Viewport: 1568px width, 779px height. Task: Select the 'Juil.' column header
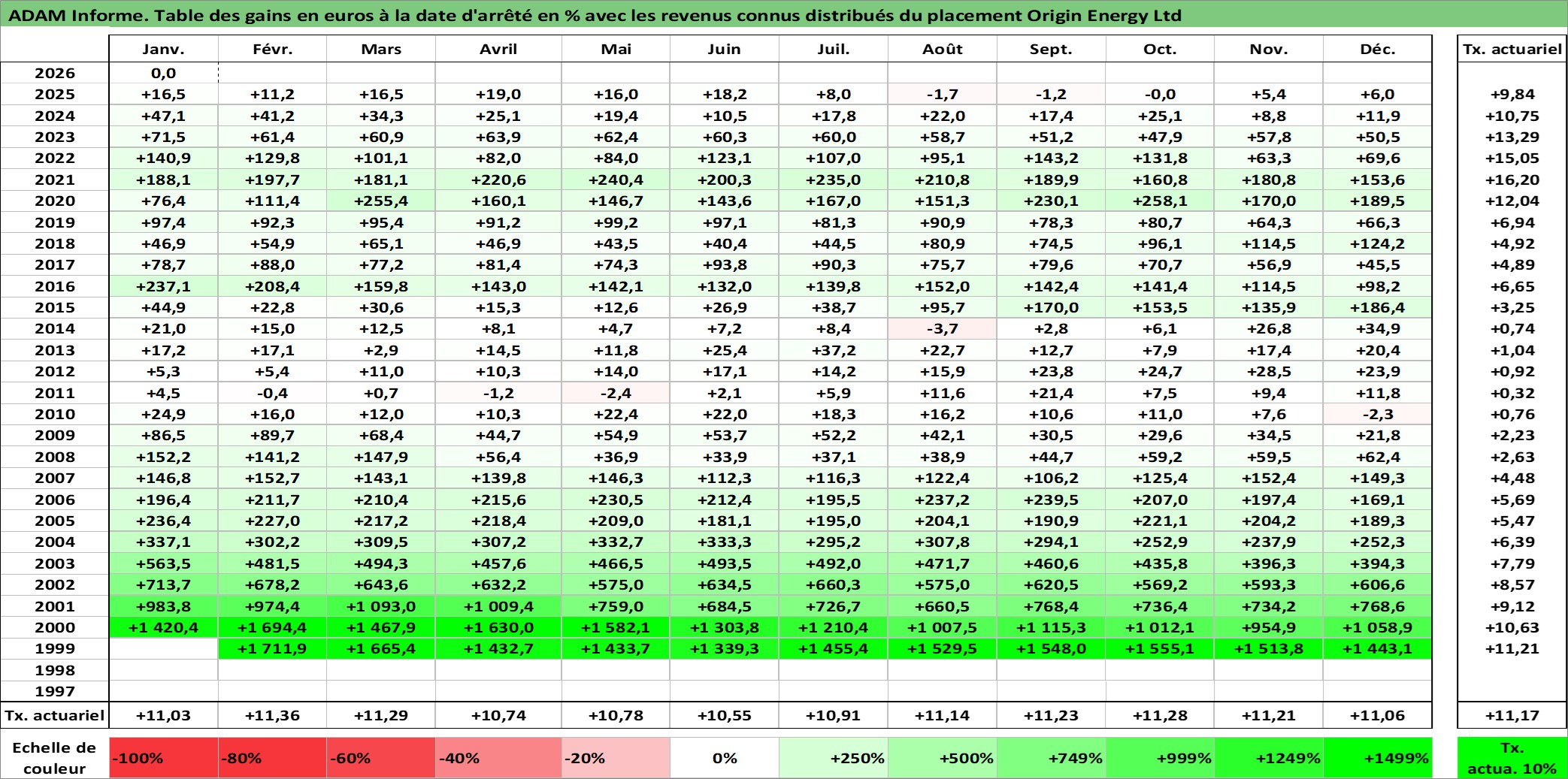coord(834,49)
